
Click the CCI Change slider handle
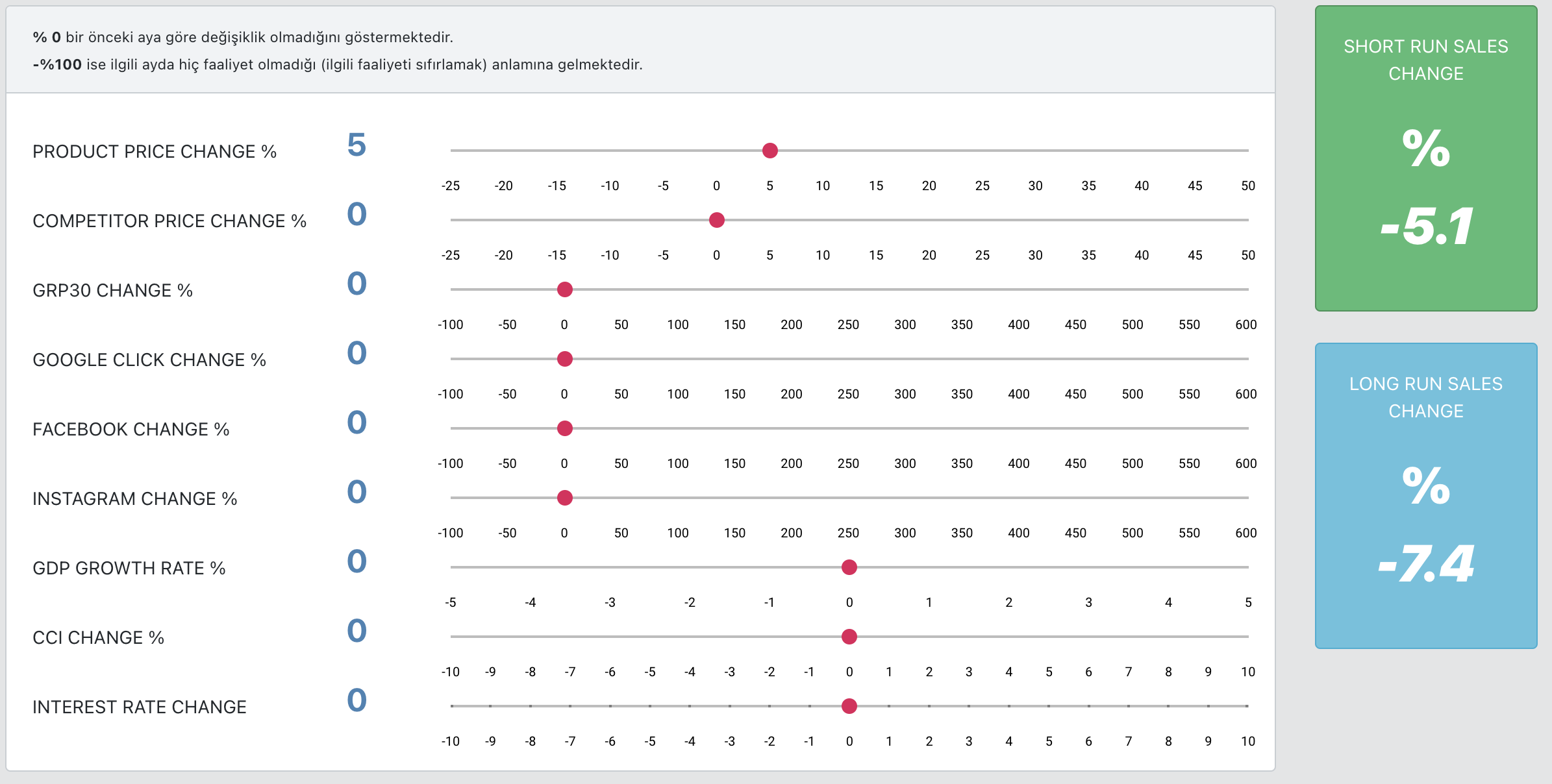point(849,637)
